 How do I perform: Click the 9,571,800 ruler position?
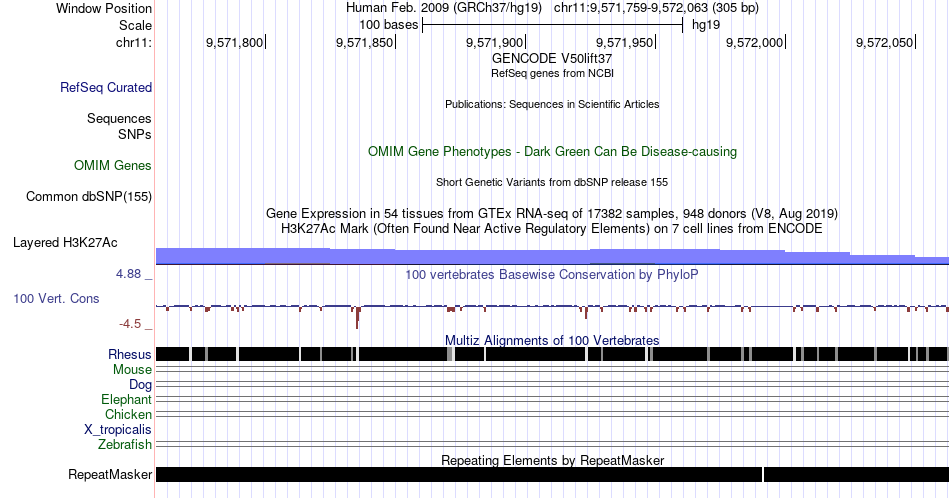coord(235,42)
